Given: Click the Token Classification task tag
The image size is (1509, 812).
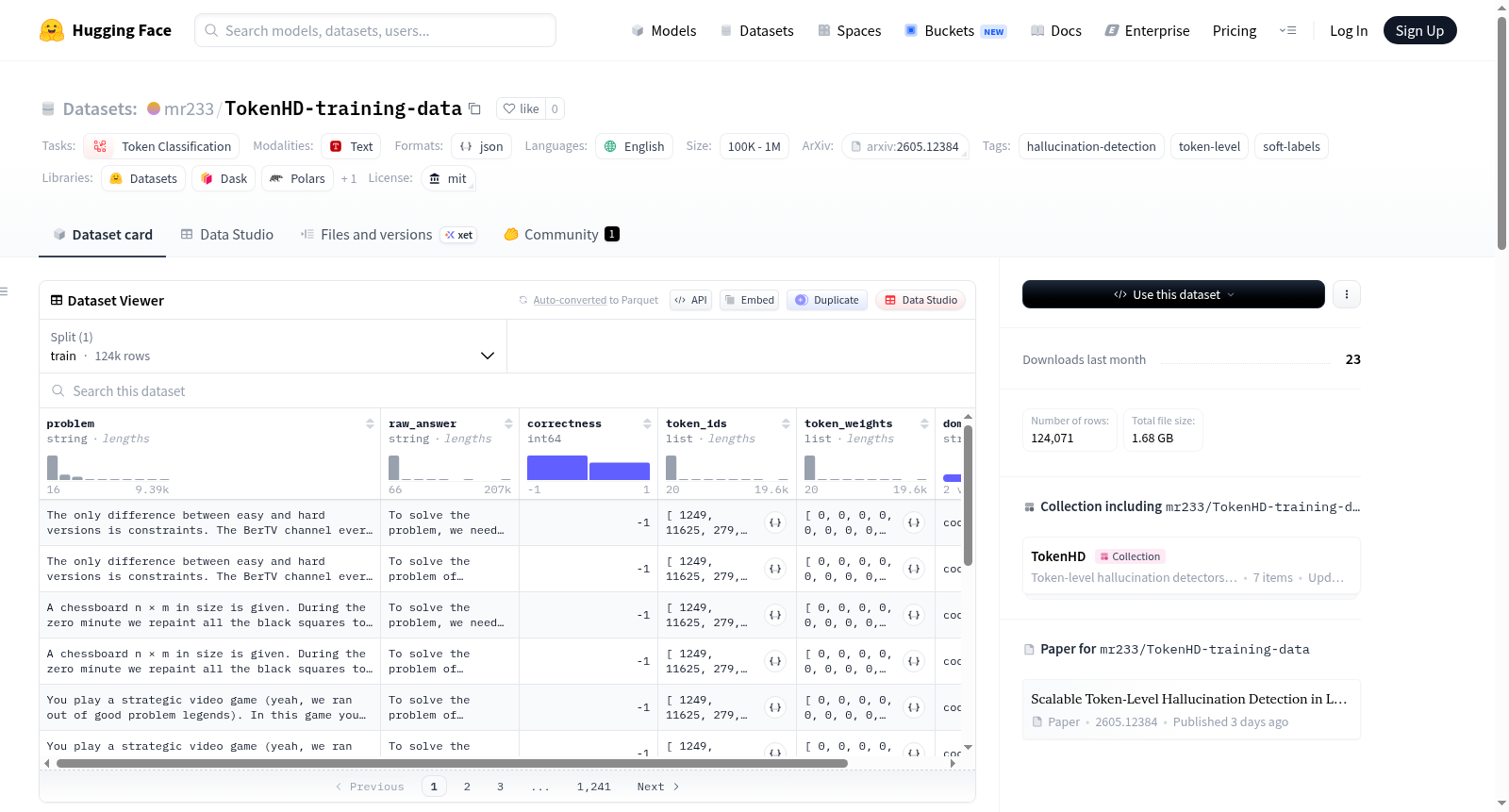Looking at the screenshot, I should point(161,146).
